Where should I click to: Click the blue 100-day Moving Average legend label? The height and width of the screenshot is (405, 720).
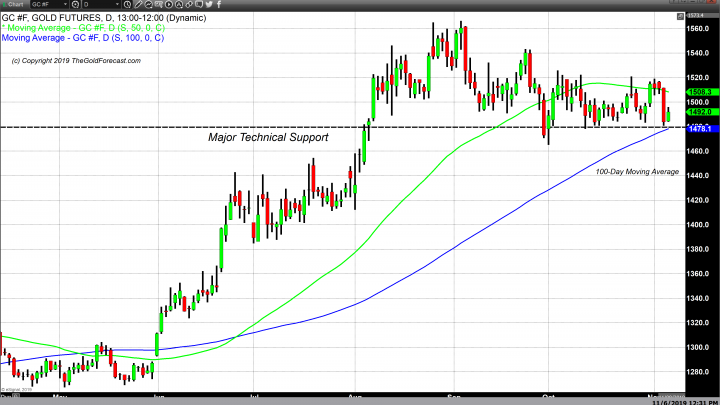point(84,37)
